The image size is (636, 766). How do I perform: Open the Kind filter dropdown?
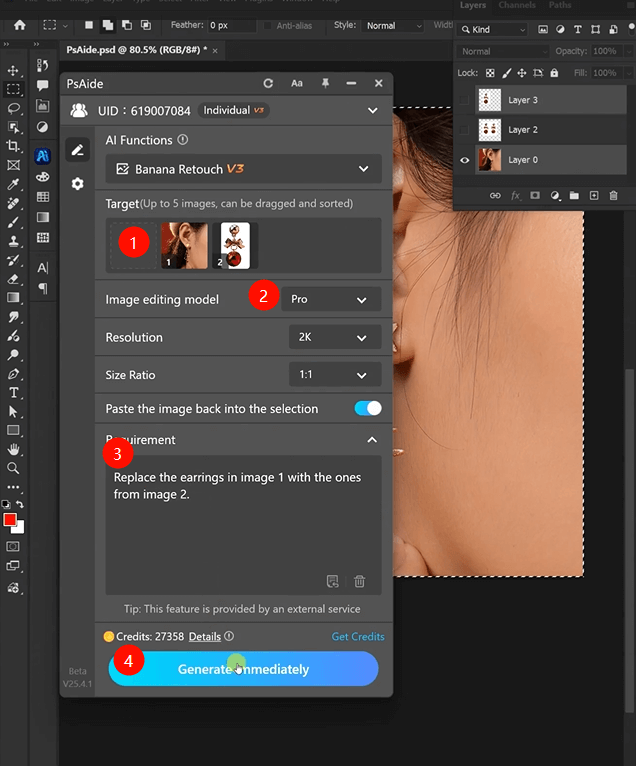pos(493,30)
